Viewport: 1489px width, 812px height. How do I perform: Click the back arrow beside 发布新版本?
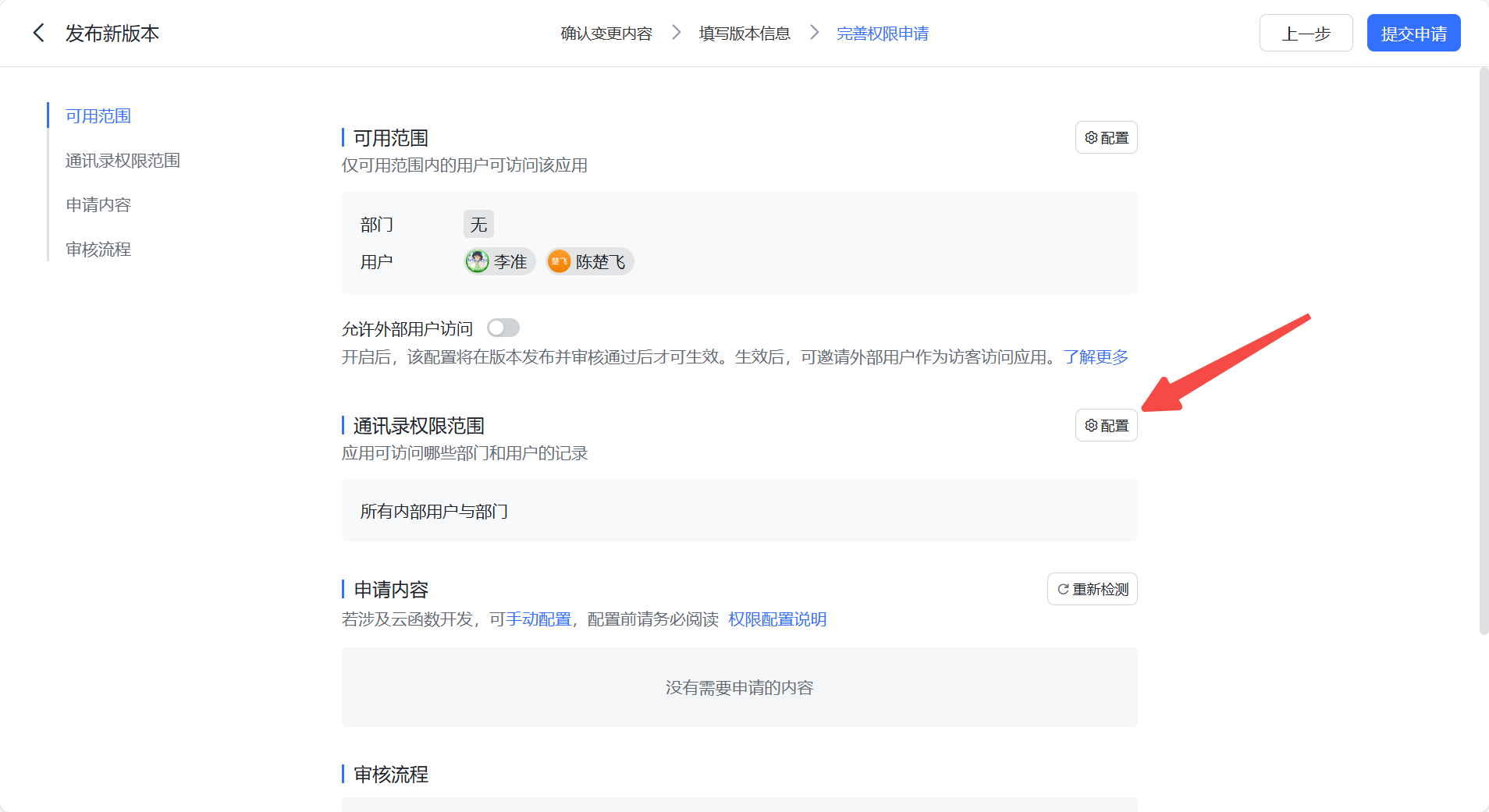pos(38,33)
